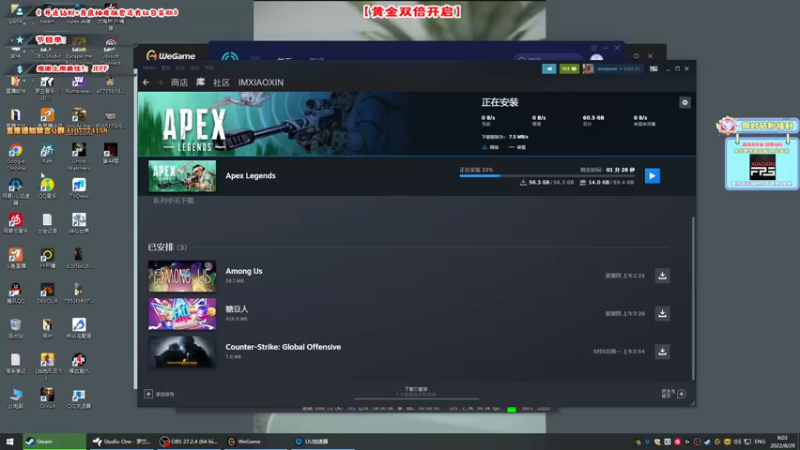Open the 商店 tab in Steam

click(179, 82)
